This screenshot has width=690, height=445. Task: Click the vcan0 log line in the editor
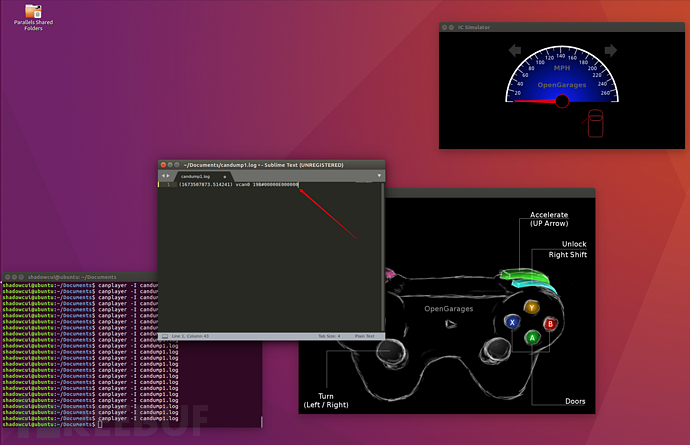click(x=238, y=184)
